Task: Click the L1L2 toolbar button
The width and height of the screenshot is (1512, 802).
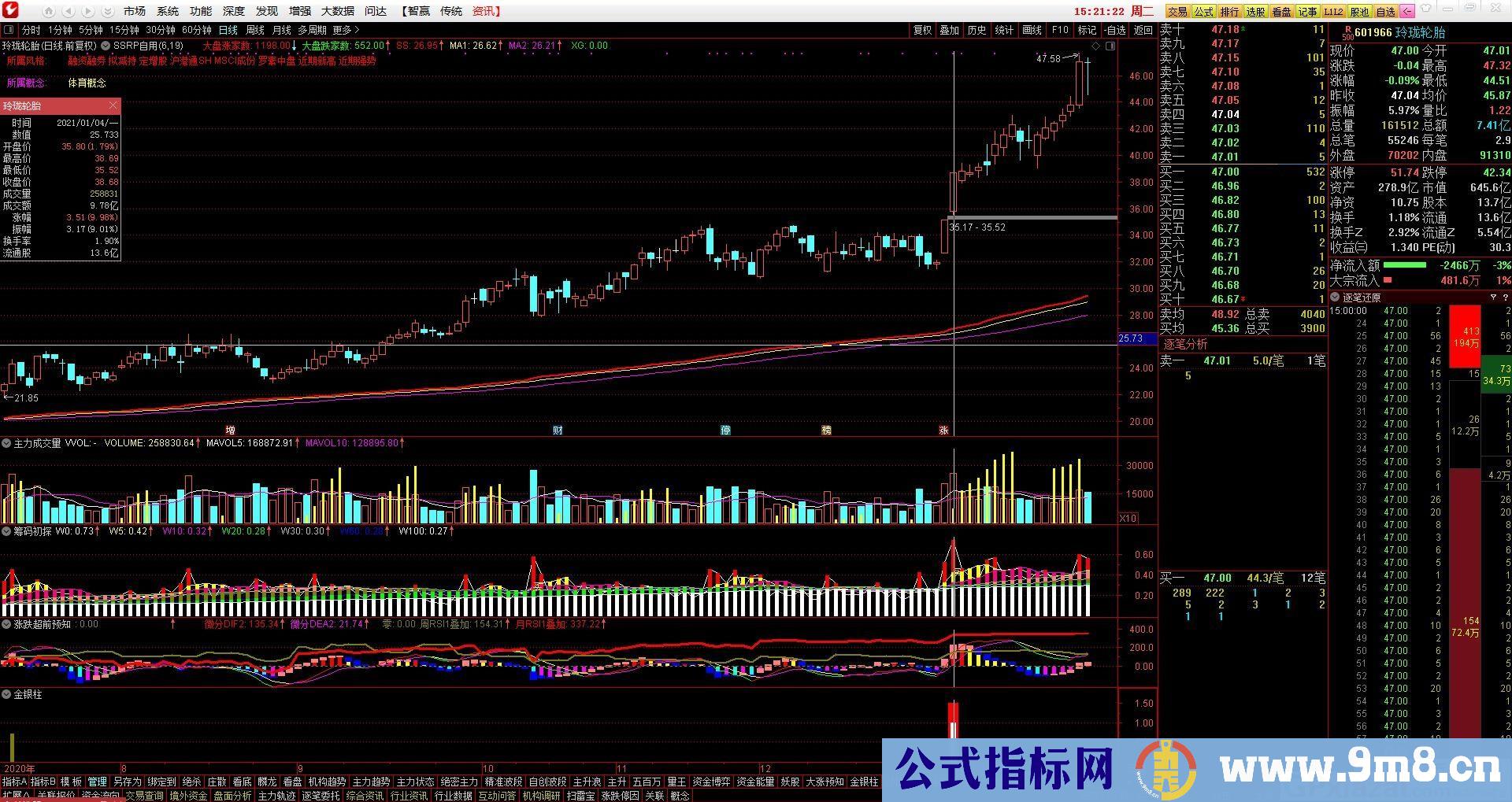Action: (1333, 12)
